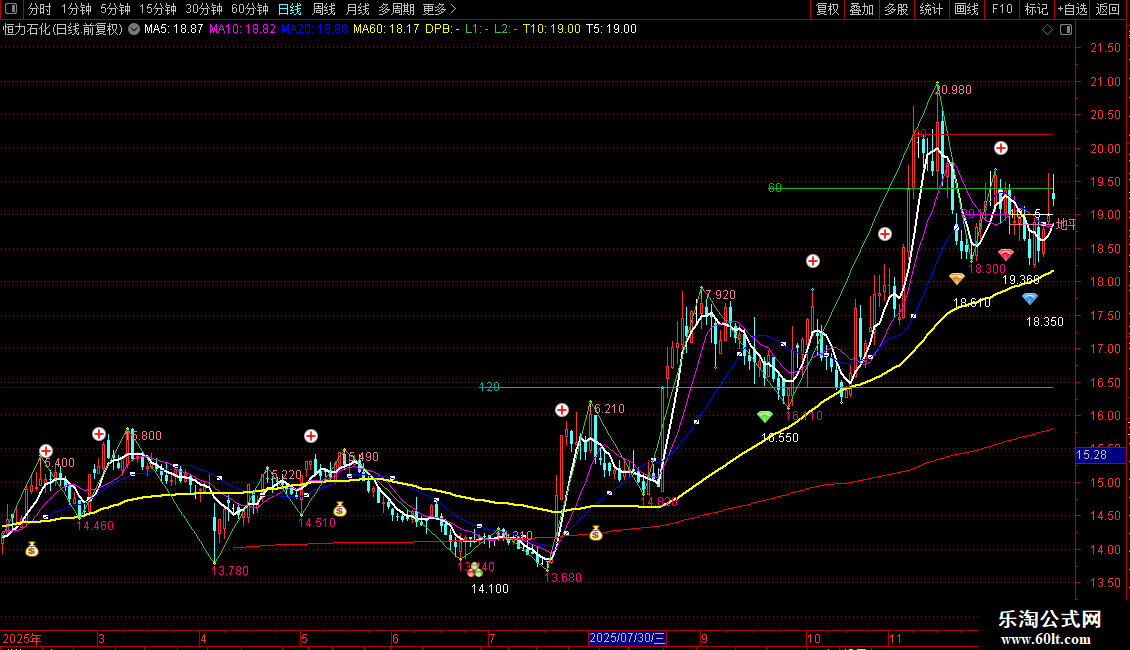Click the 20.980 high price label
1130x650 pixels.
click(x=953, y=90)
